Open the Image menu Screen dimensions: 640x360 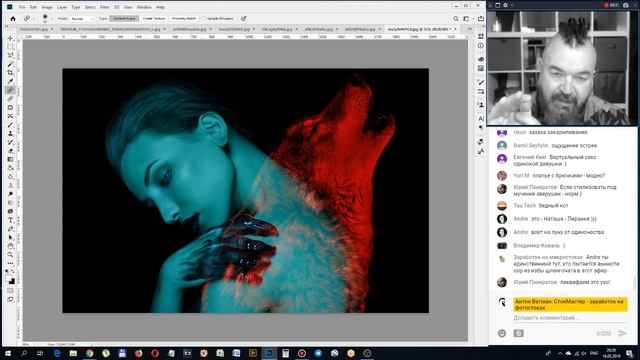tap(47, 7)
